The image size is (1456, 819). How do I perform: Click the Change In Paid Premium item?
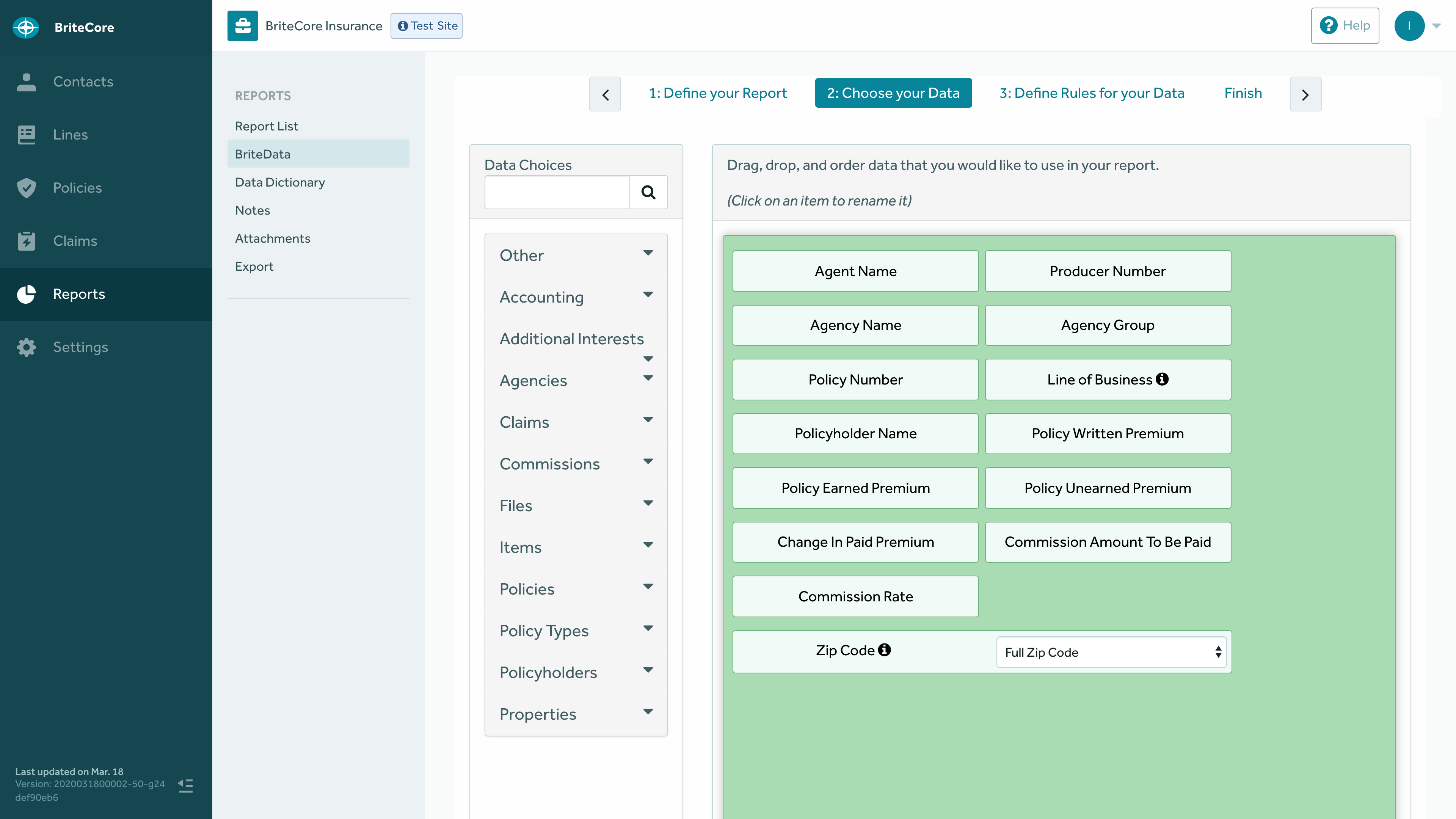tap(855, 542)
